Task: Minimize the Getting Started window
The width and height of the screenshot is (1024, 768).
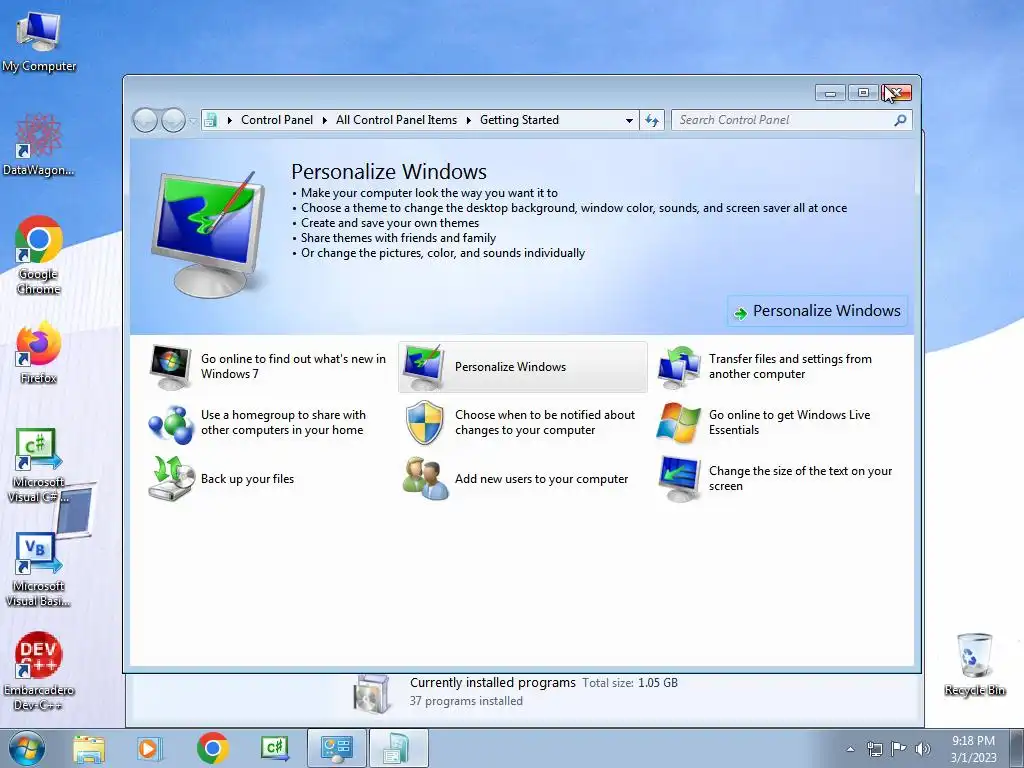Action: click(x=830, y=93)
